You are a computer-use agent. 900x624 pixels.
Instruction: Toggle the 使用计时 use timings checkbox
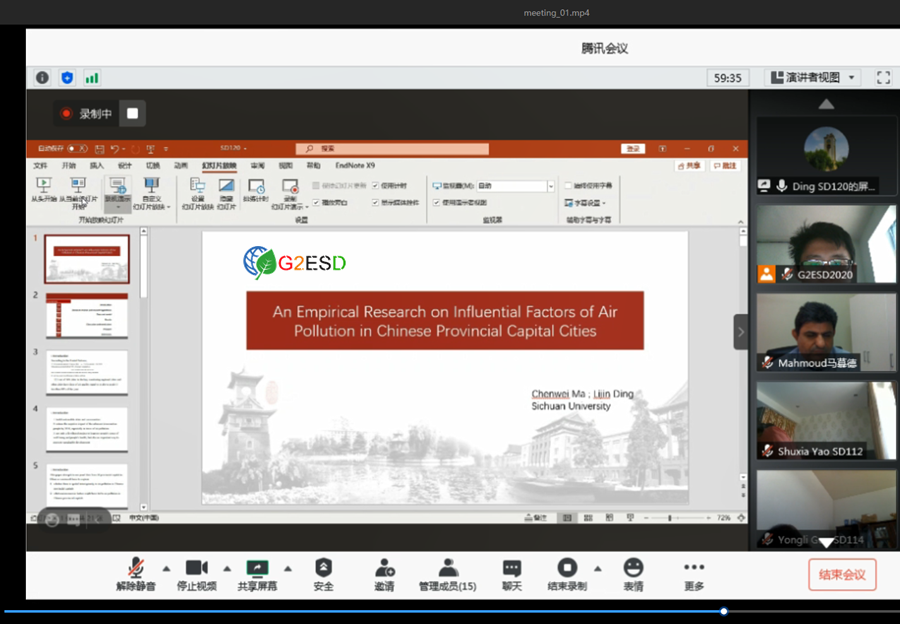click(375, 185)
